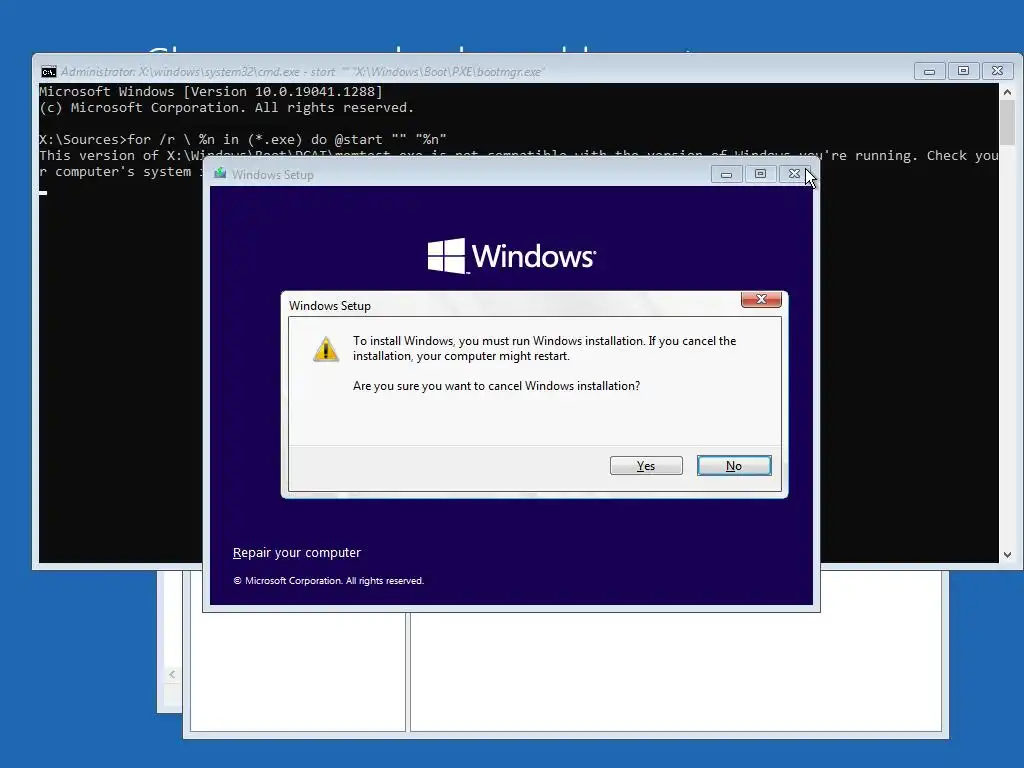Click the cmd window scroll down arrow
The image size is (1024, 768).
[1007, 554]
